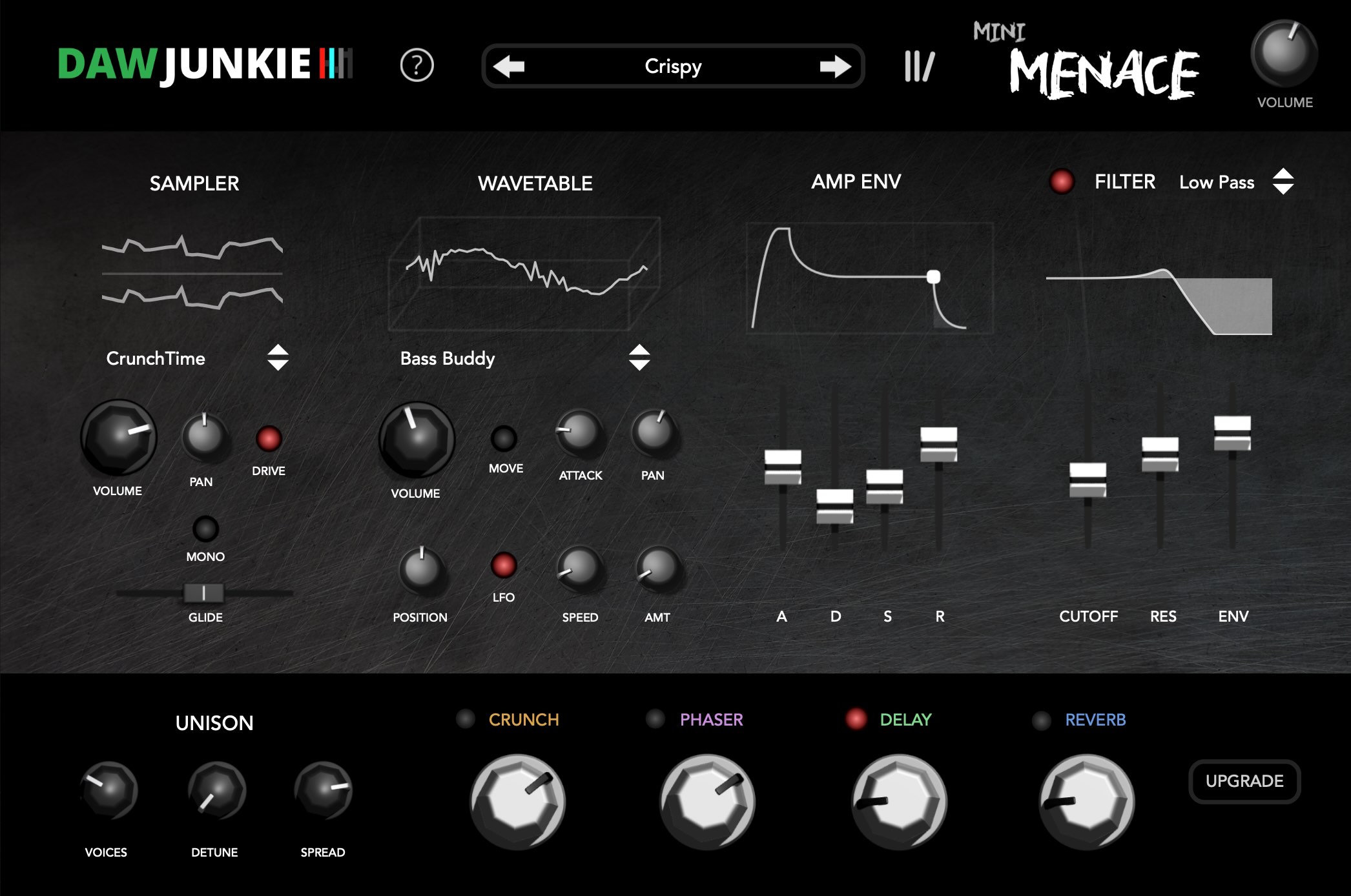
Task: Click the UNISON section title
Action: pos(214,723)
